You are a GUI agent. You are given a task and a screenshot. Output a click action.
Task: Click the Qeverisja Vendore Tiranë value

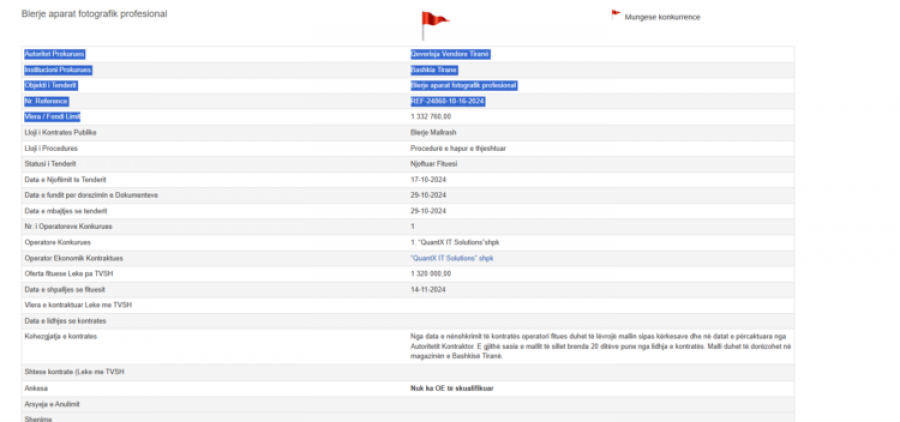tap(450, 54)
